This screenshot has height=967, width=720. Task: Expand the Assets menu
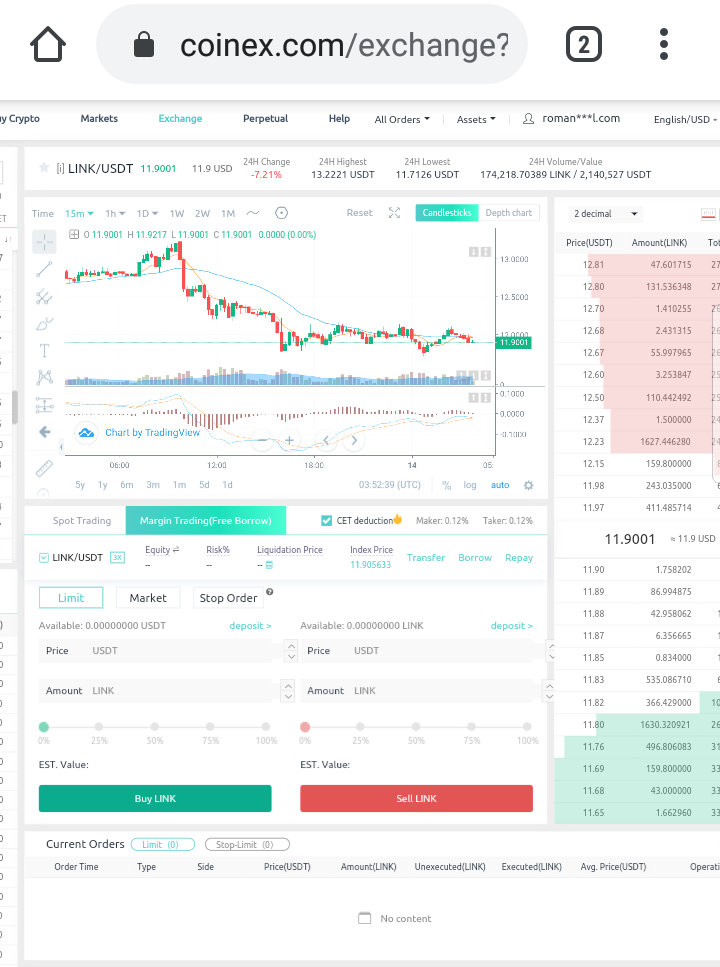tap(476, 120)
